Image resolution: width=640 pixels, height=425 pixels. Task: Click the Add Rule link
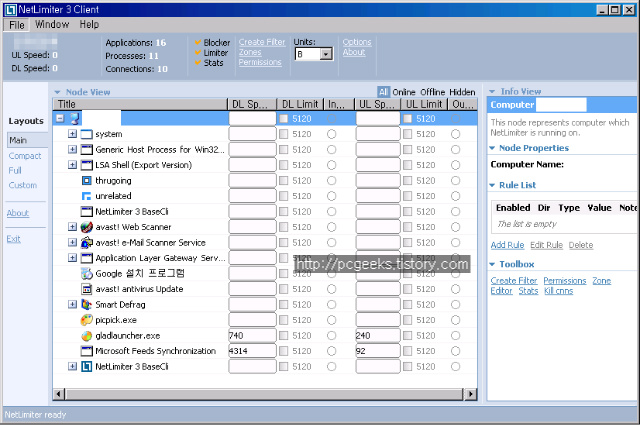click(x=507, y=245)
